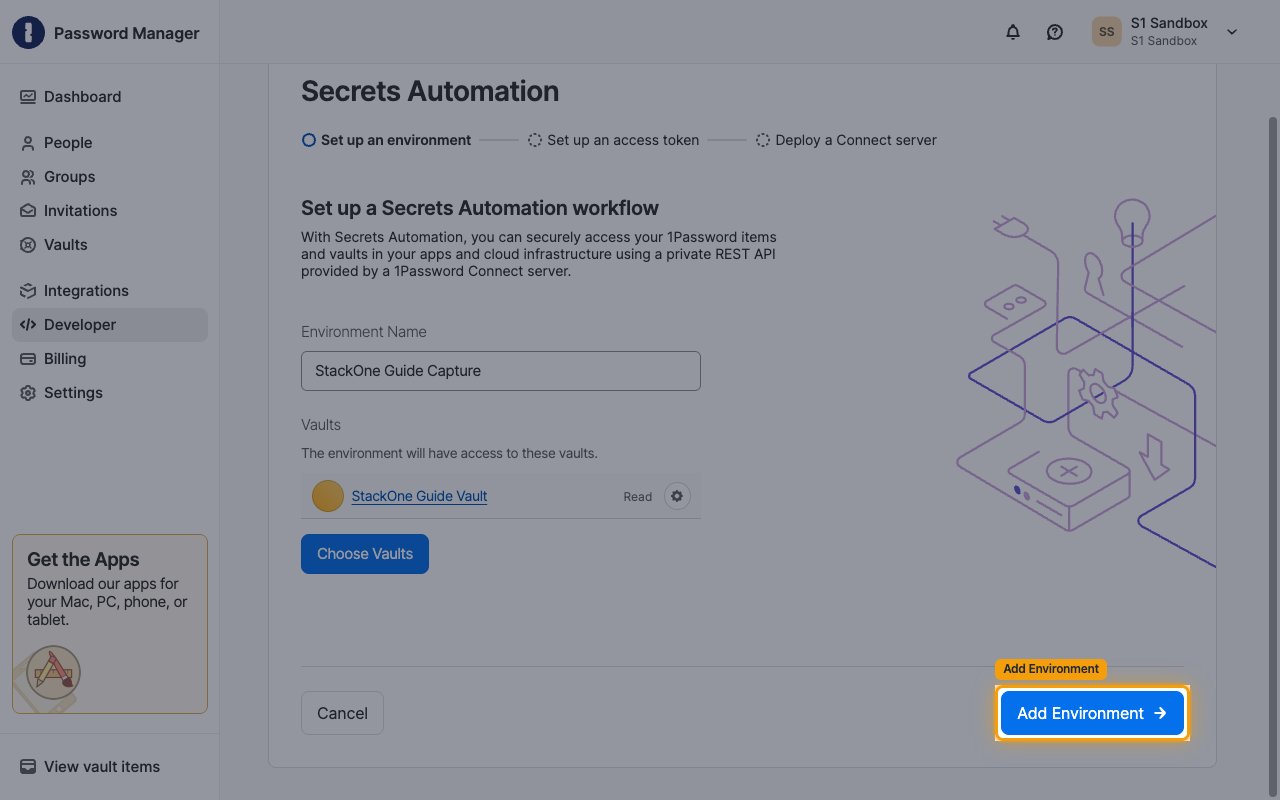Go to the People section
1280x800 pixels.
point(110,143)
